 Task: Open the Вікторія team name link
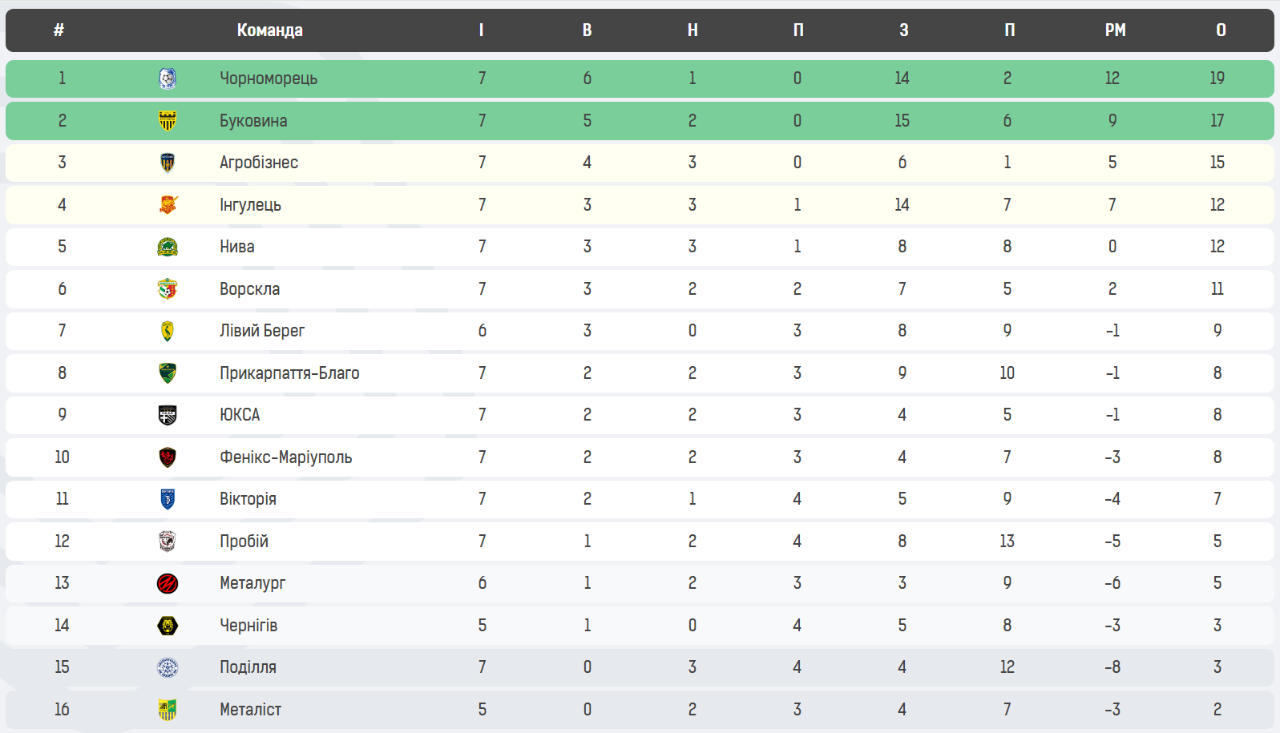pos(248,499)
